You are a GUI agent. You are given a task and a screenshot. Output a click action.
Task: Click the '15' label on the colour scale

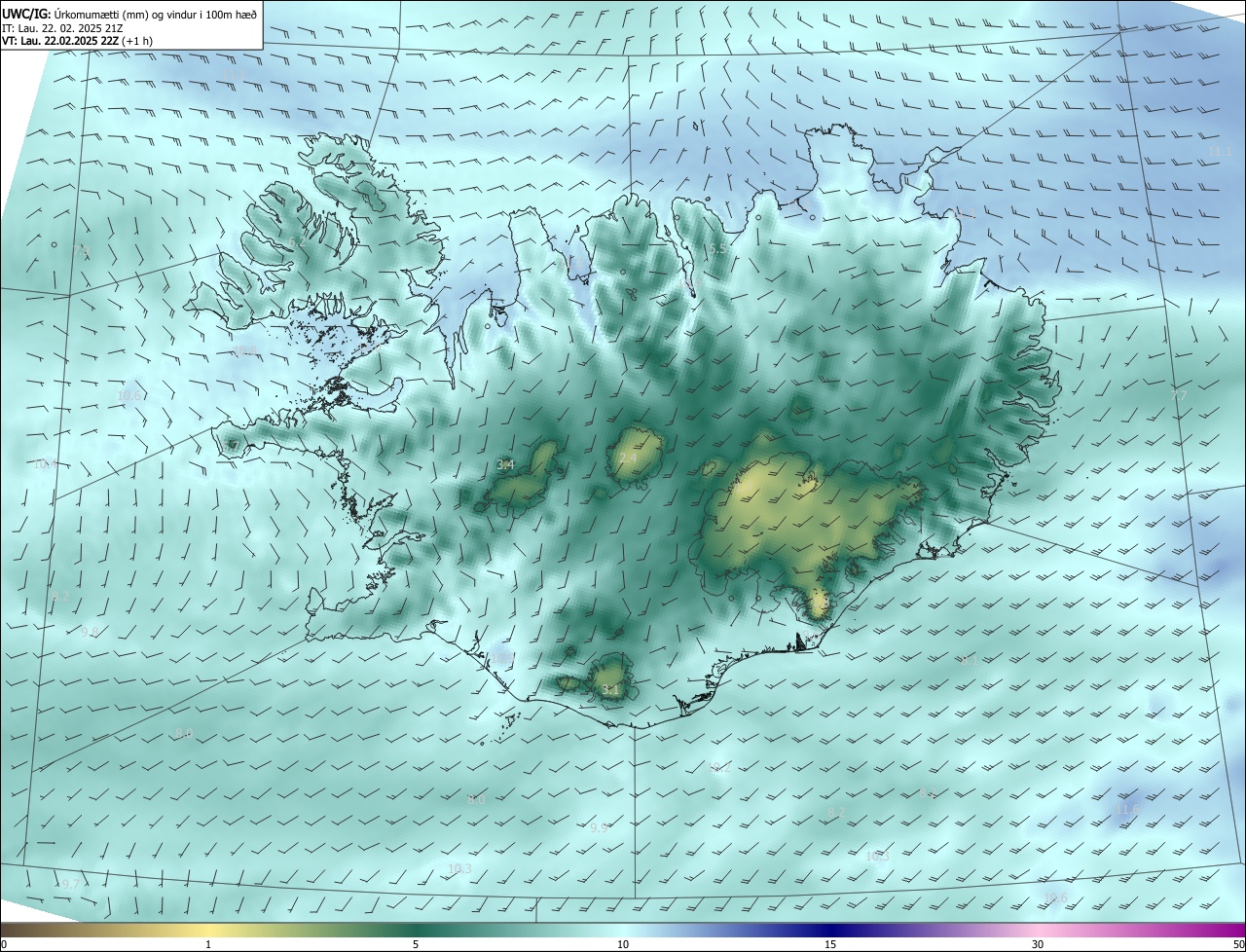830,944
